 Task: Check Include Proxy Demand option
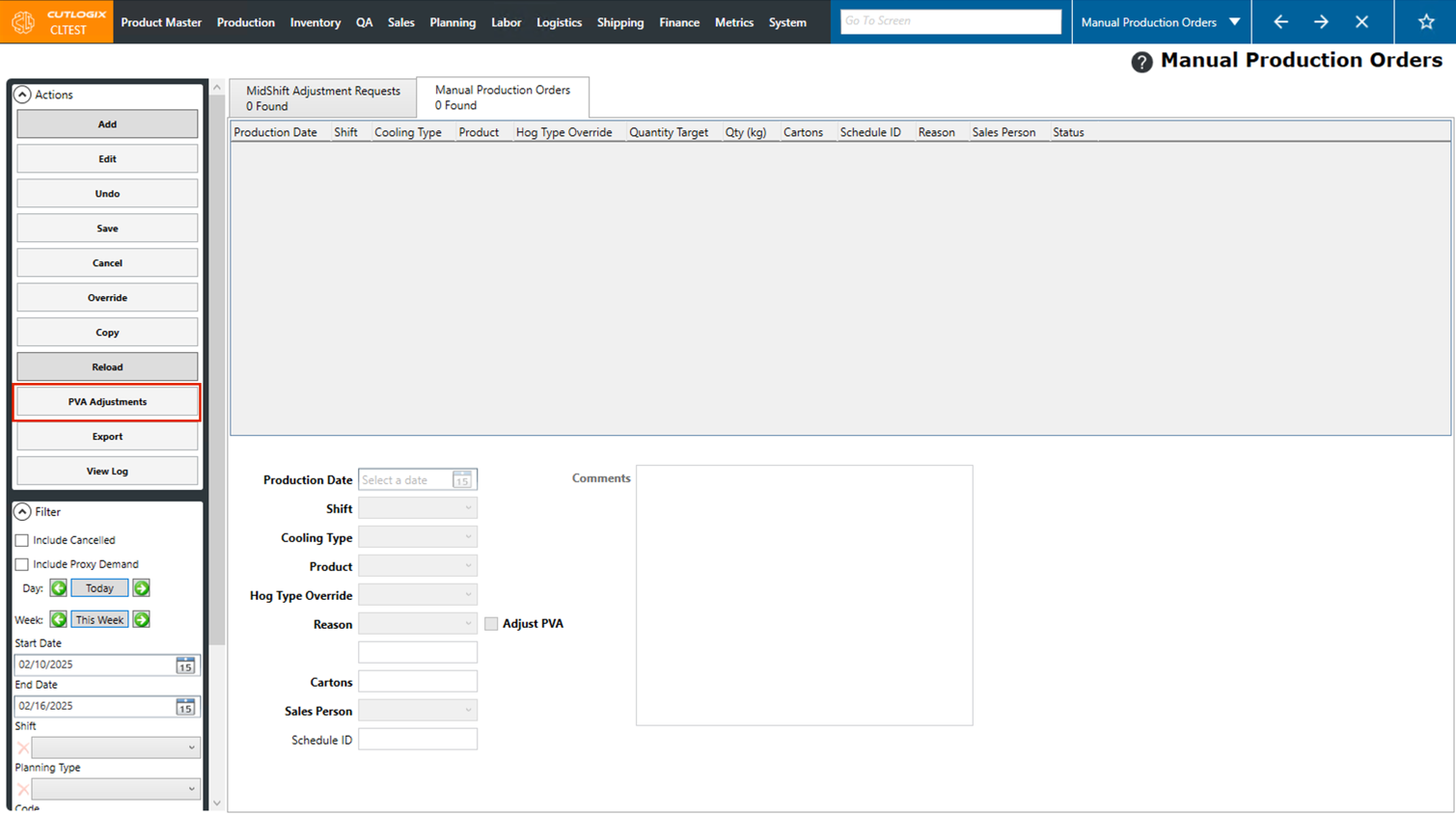click(x=22, y=565)
